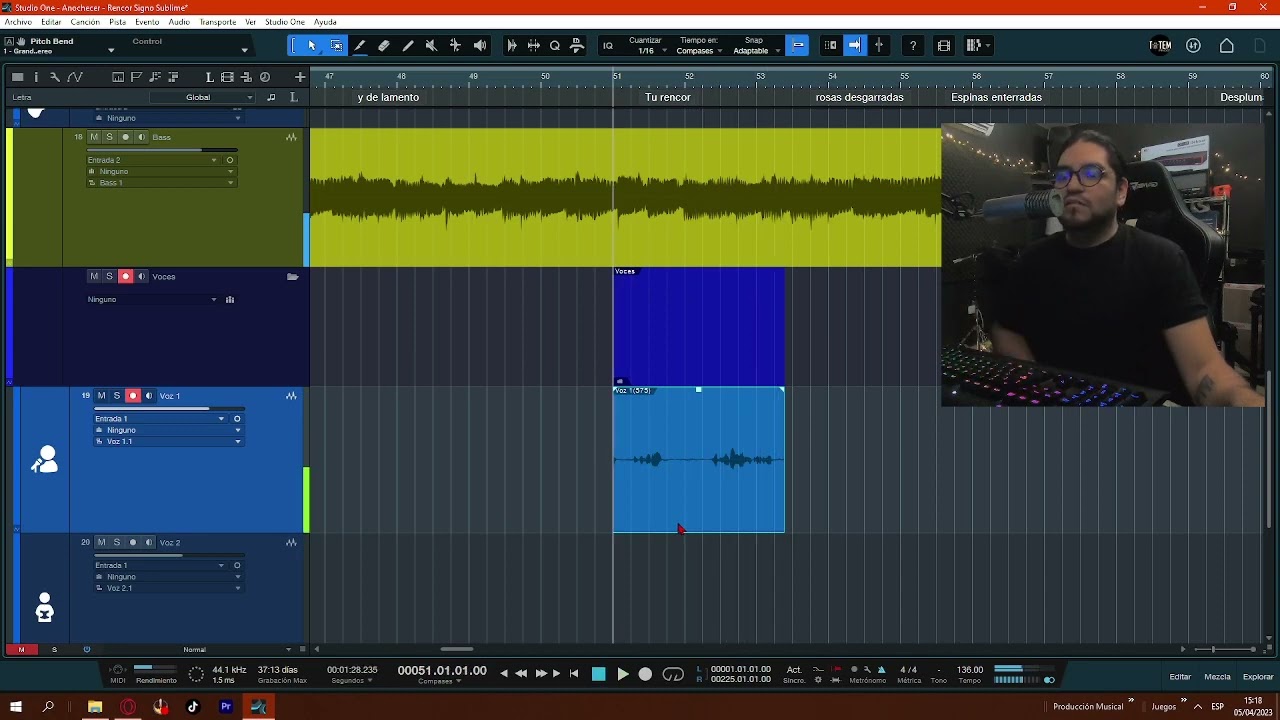Open the Editar view

[x=1180, y=677]
